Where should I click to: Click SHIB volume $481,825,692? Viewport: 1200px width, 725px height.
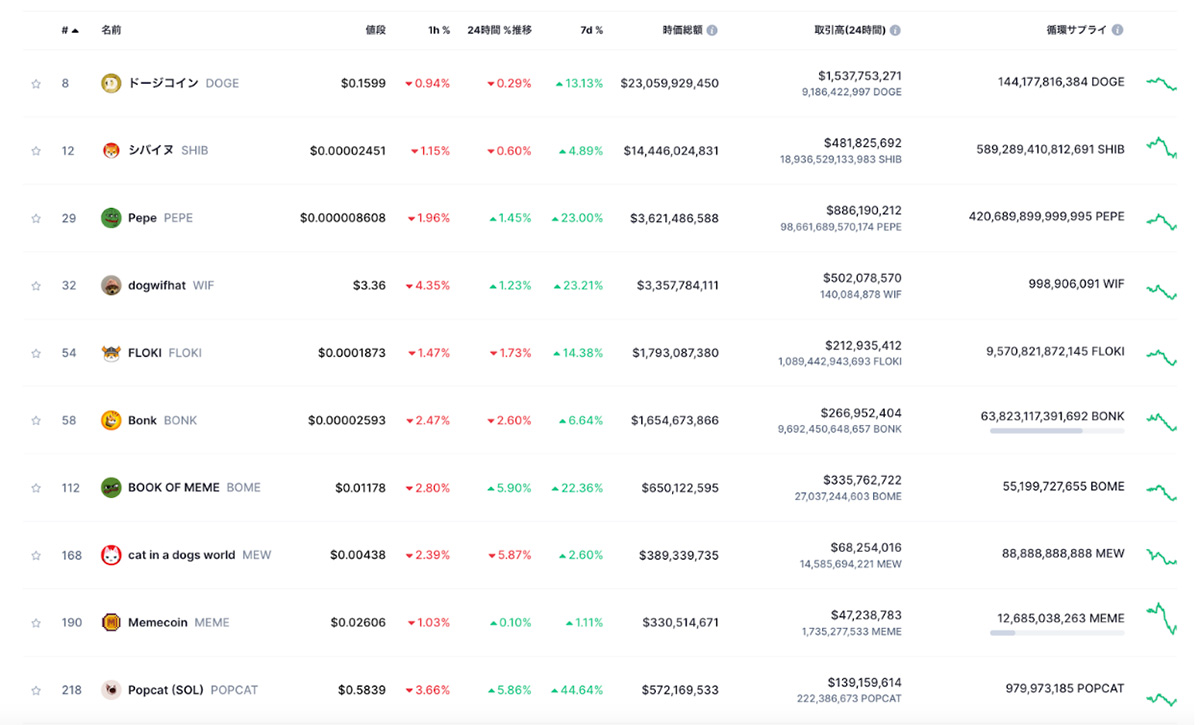(863, 143)
